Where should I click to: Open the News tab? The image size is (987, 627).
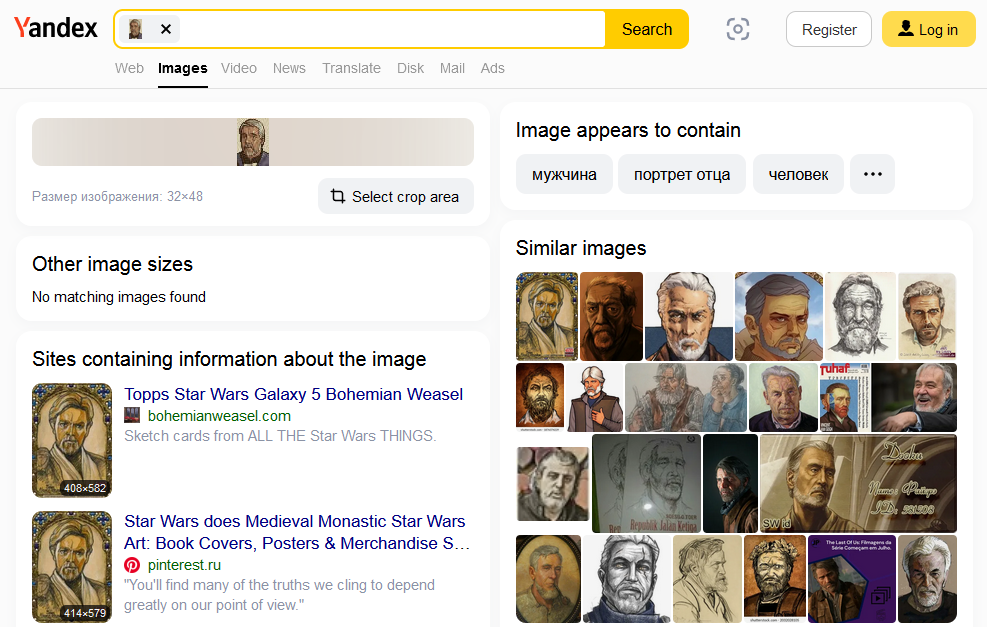click(x=289, y=68)
